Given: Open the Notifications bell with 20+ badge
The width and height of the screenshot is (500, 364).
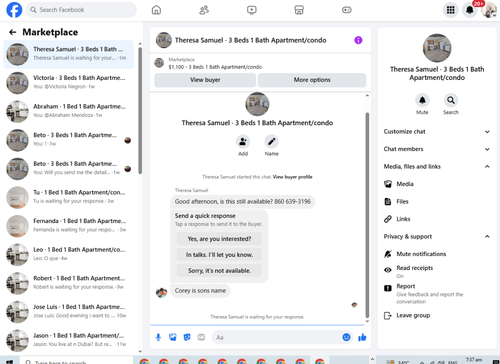Looking at the screenshot, I should click(x=470, y=10).
